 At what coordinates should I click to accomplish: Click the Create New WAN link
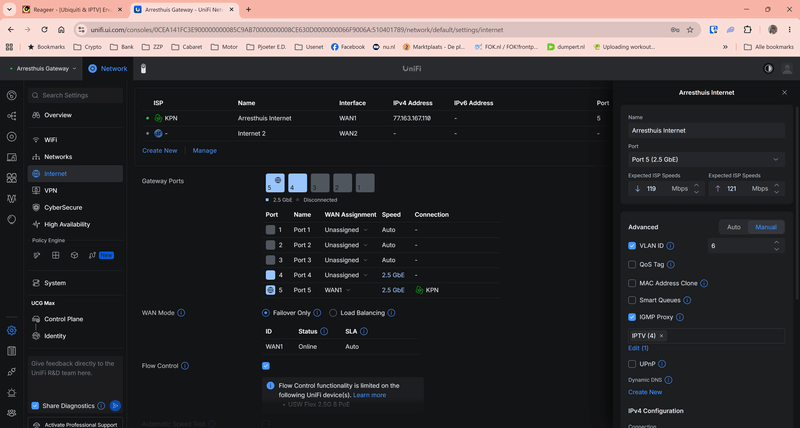(x=160, y=150)
